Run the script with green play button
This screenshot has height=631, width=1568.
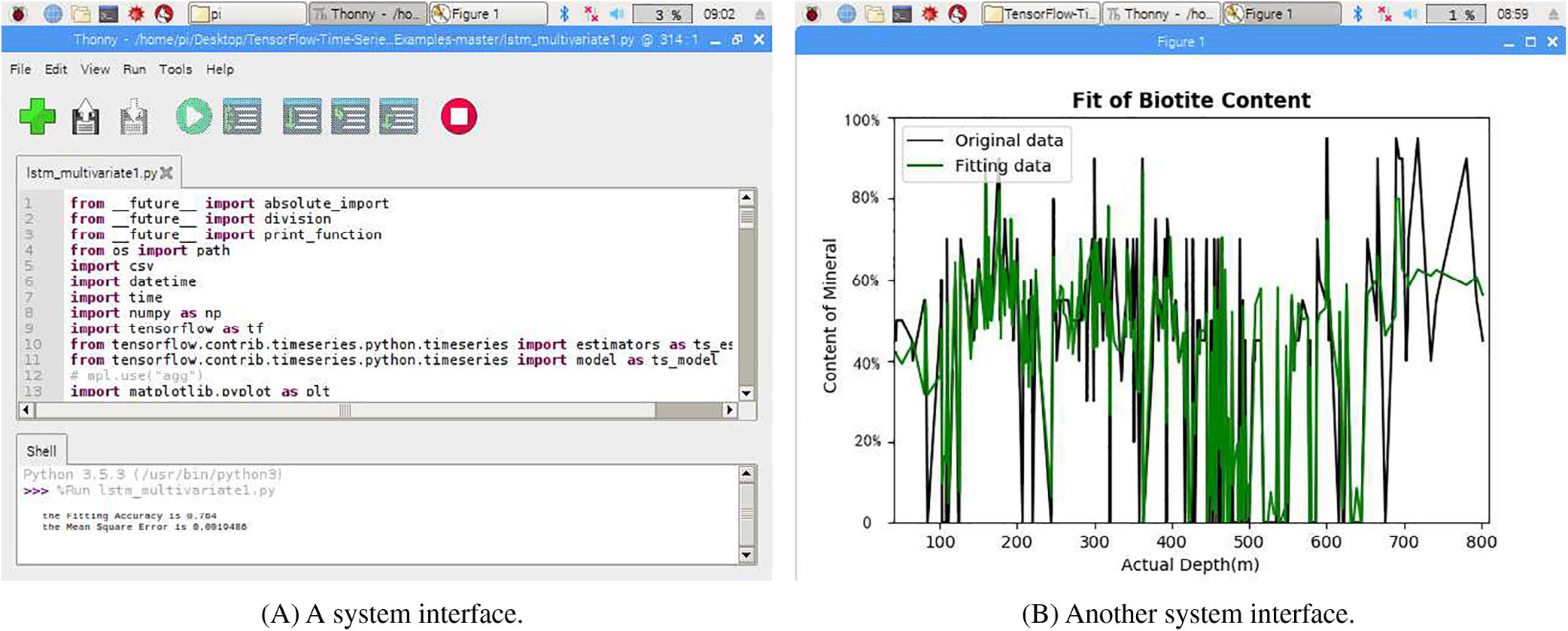193,117
